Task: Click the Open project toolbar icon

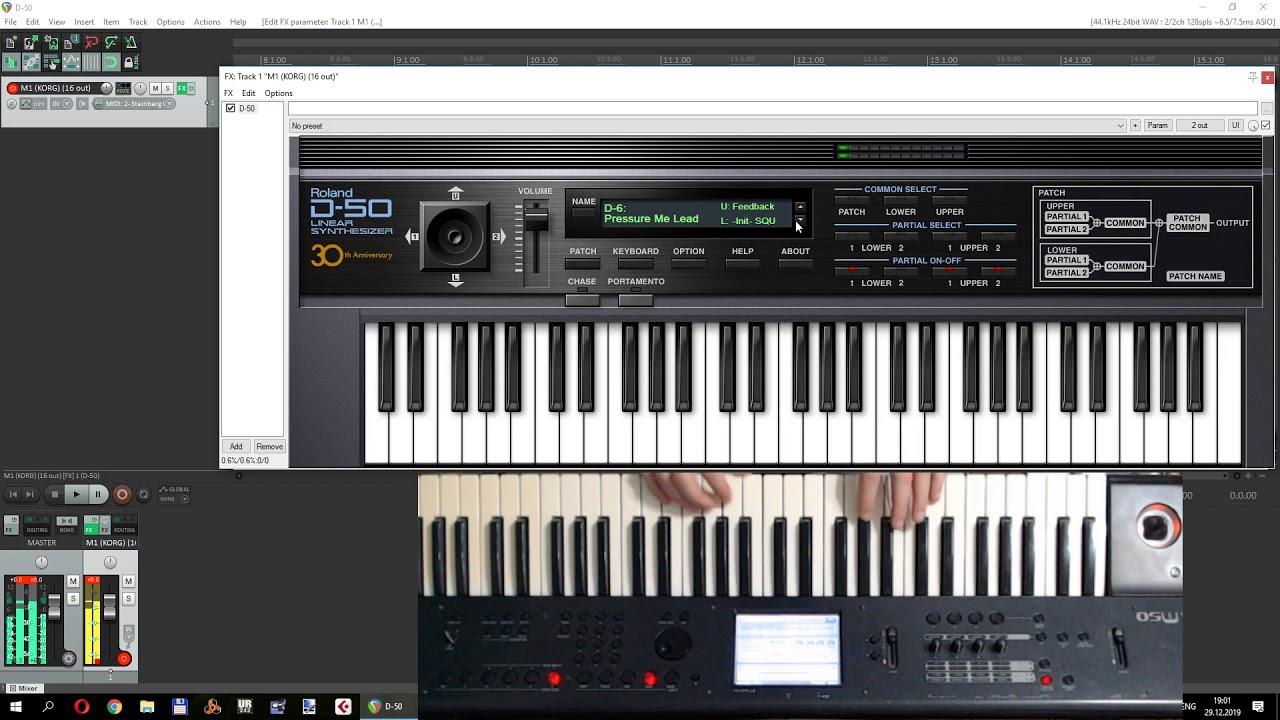Action: (31, 42)
